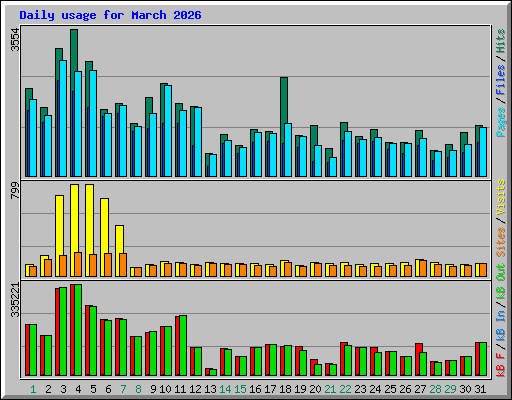Click the tallest dark green hits bar for day 4
Viewport: 512px width, 400px height.
point(74,50)
